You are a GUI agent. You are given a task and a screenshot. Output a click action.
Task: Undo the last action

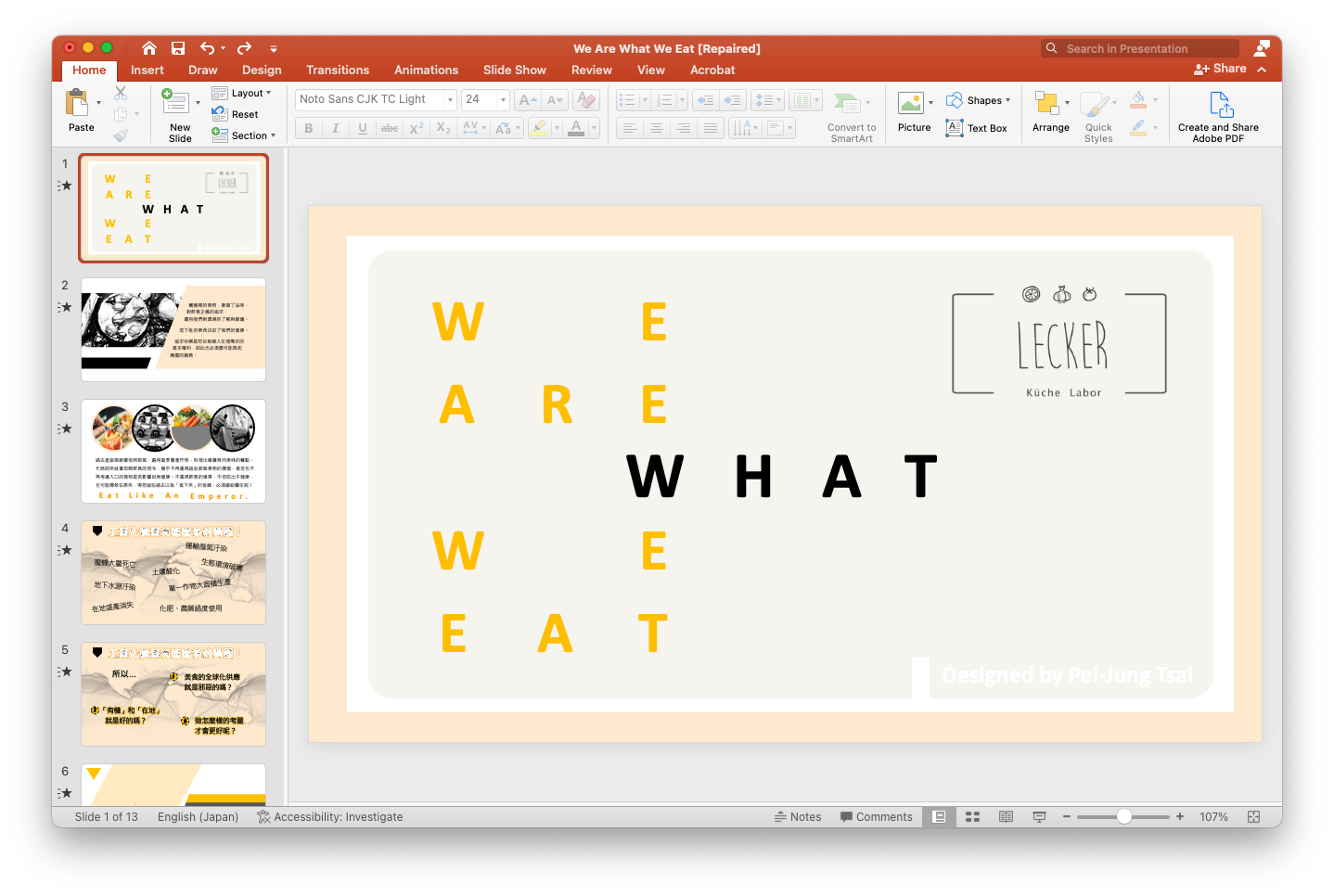[x=208, y=48]
